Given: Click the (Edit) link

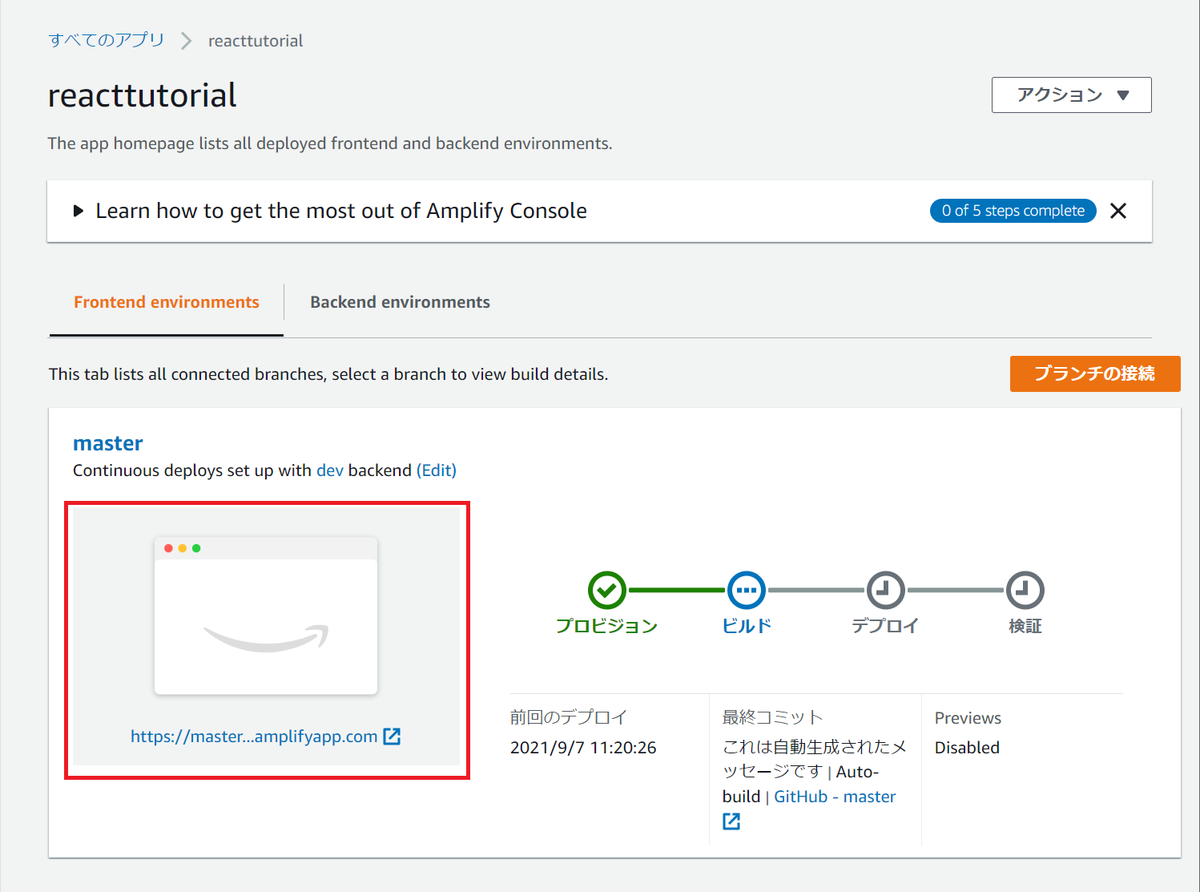Looking at the screenshot, I should 436,470.
